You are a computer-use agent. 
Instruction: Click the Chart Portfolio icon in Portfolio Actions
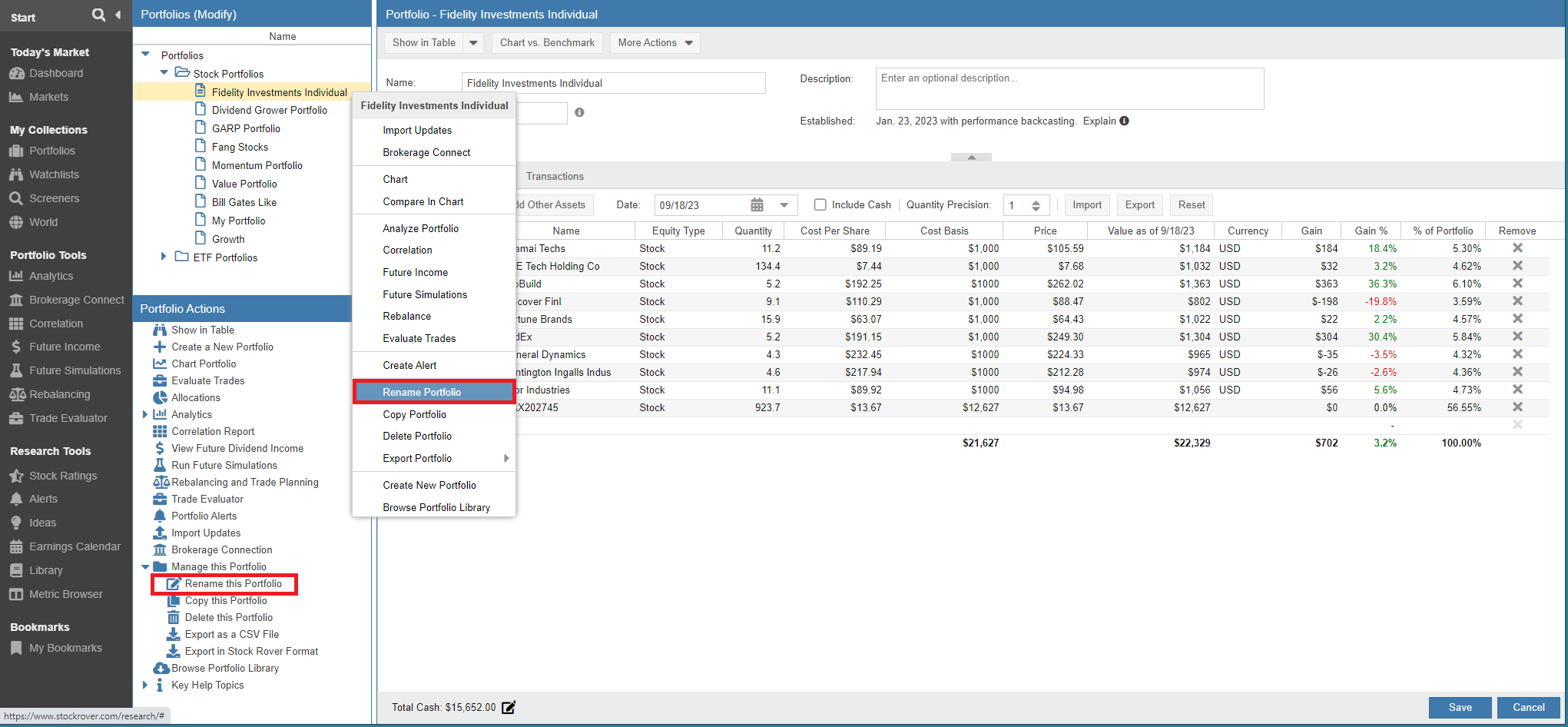(x=160, y=363)
